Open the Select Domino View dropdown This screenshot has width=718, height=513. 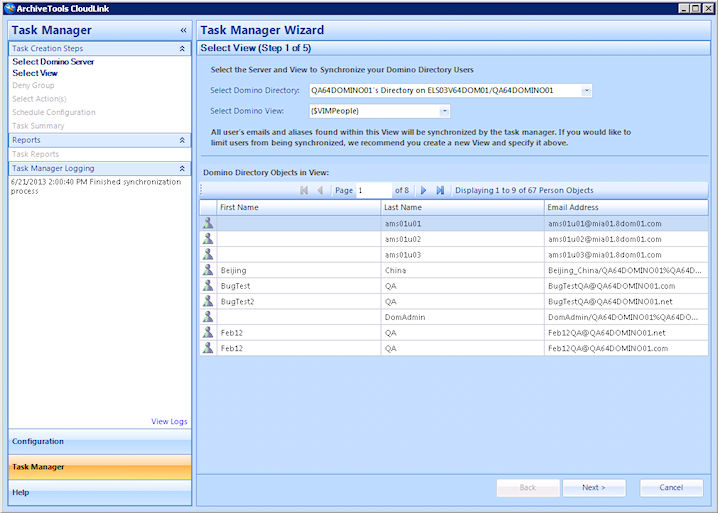coord(444,111)
